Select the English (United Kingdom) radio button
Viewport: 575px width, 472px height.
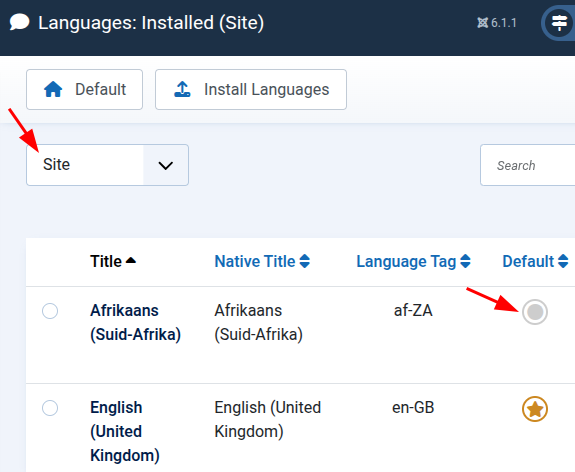50,408
